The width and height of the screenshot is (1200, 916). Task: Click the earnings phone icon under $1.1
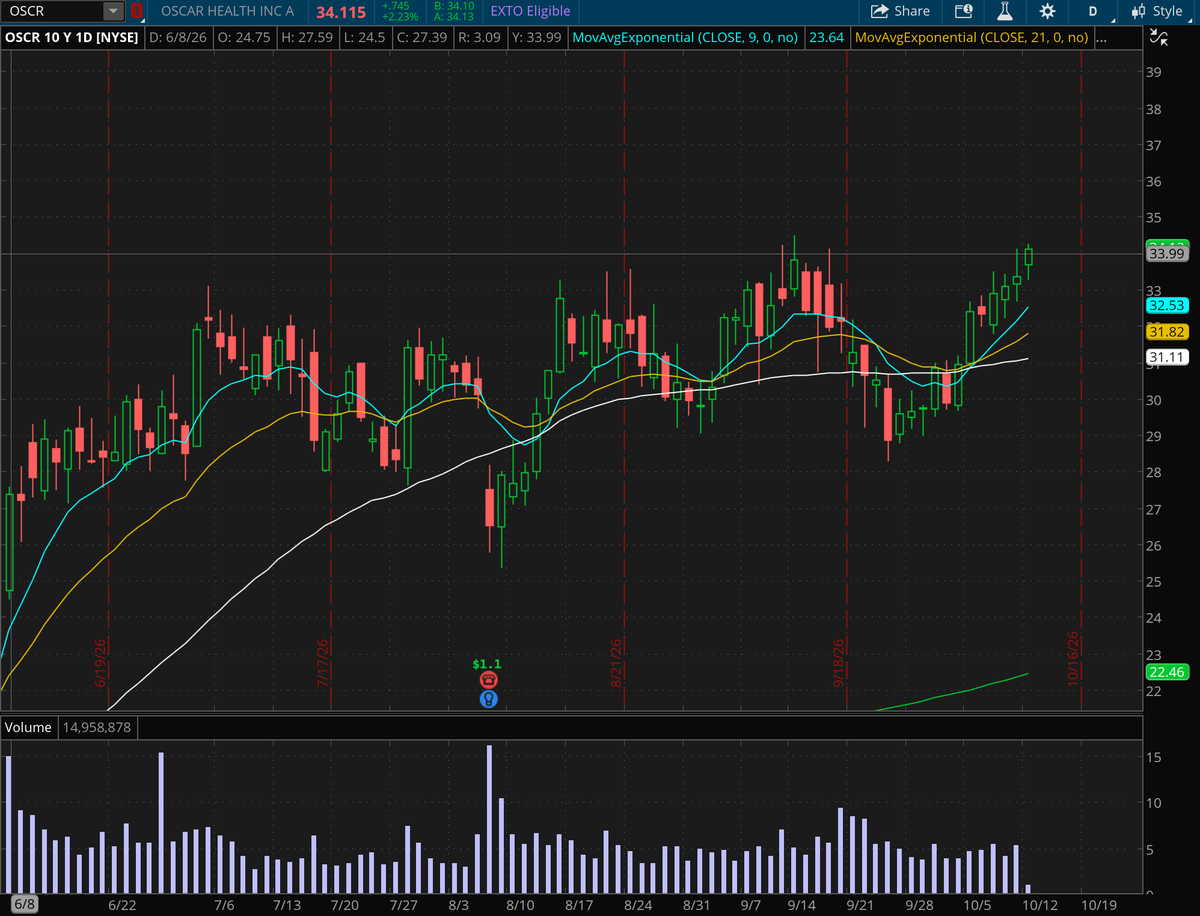(x=488, y=680)
